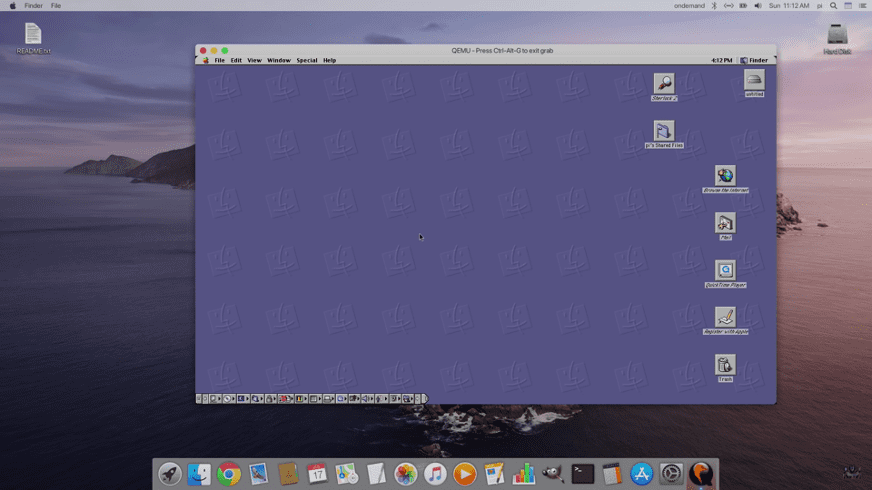Open the Browse the Internet icon
872x490 pixels.
(725, 176)
